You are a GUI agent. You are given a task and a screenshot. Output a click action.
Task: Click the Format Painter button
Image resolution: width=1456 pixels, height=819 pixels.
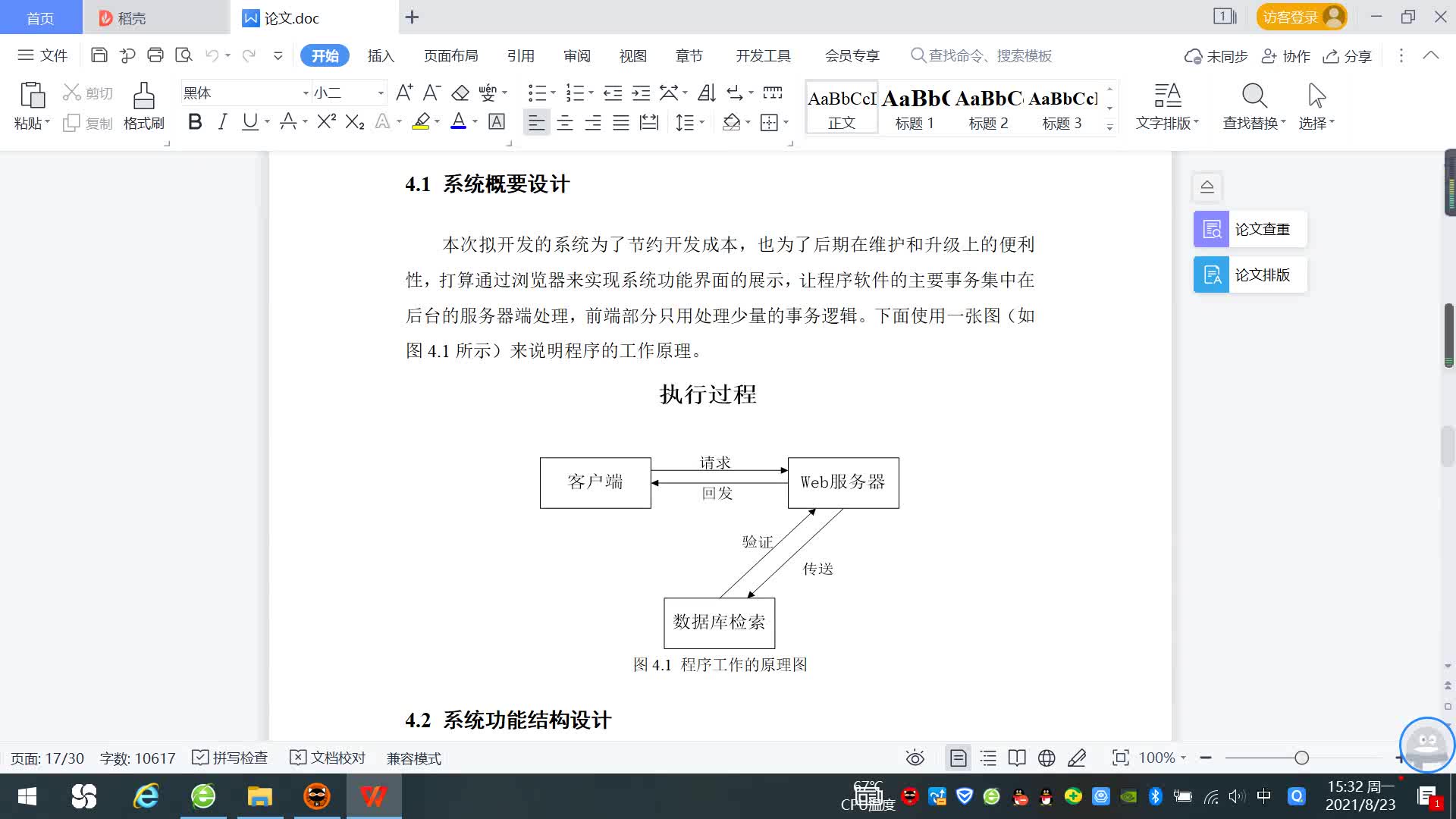143,106
